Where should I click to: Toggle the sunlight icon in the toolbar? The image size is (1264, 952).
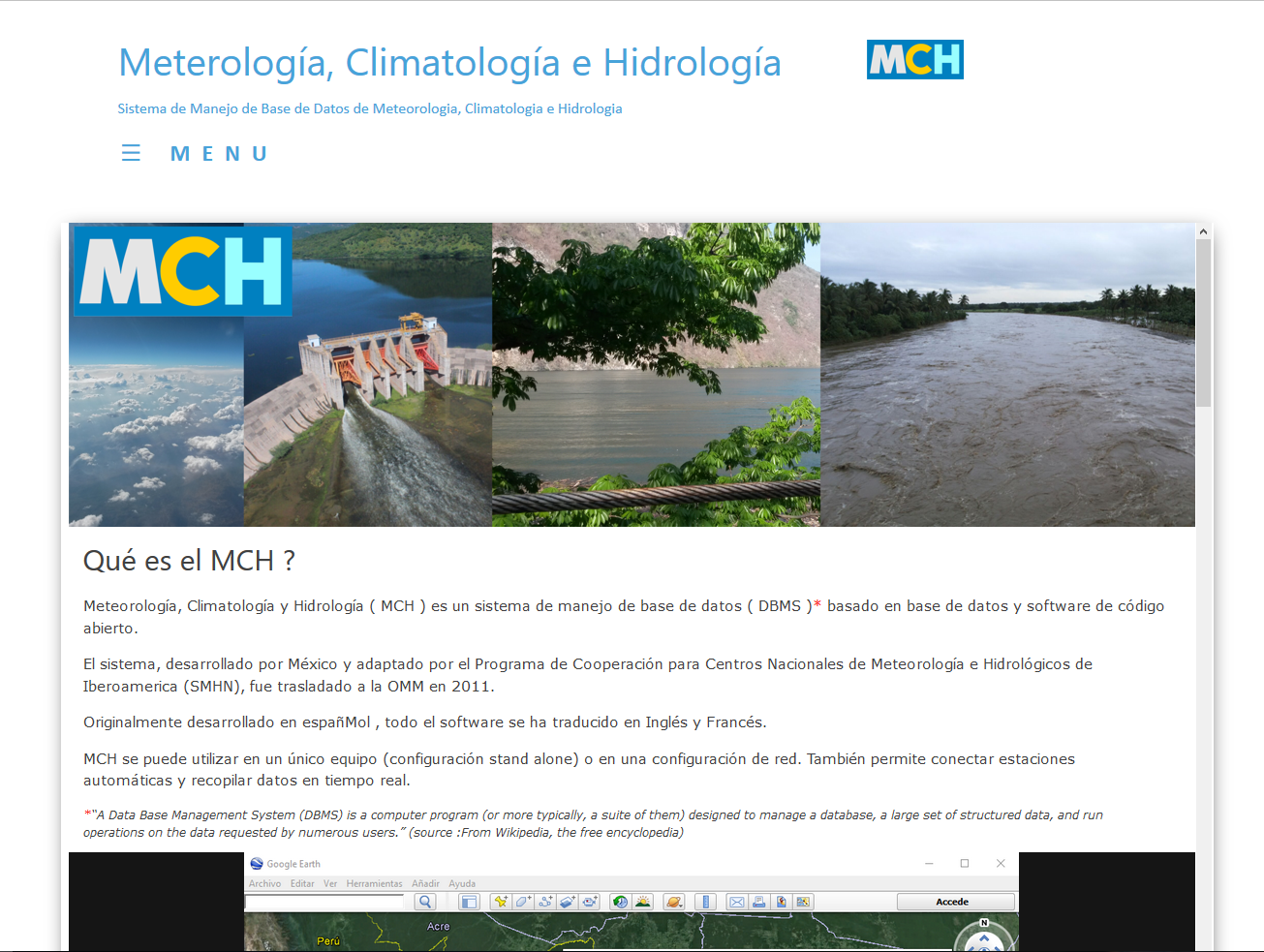642,902
